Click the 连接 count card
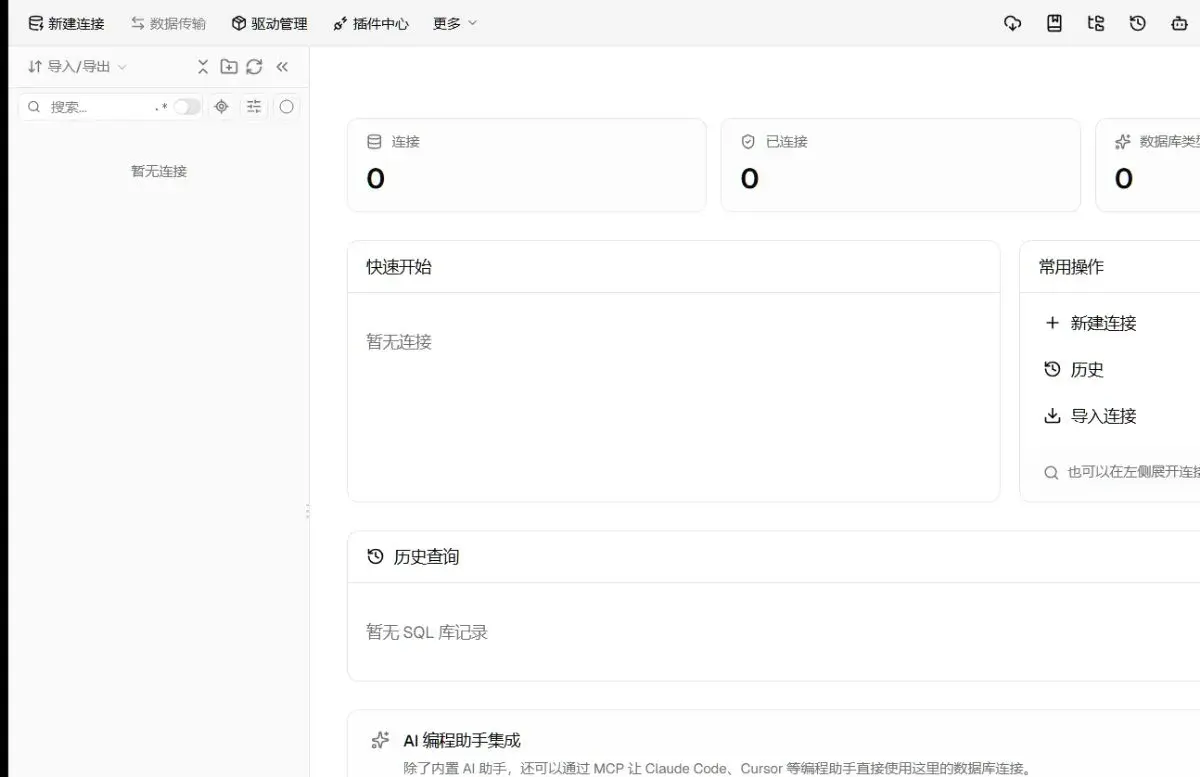Image resolution: width=1200 pixels, height=777 pixels. 527,165
